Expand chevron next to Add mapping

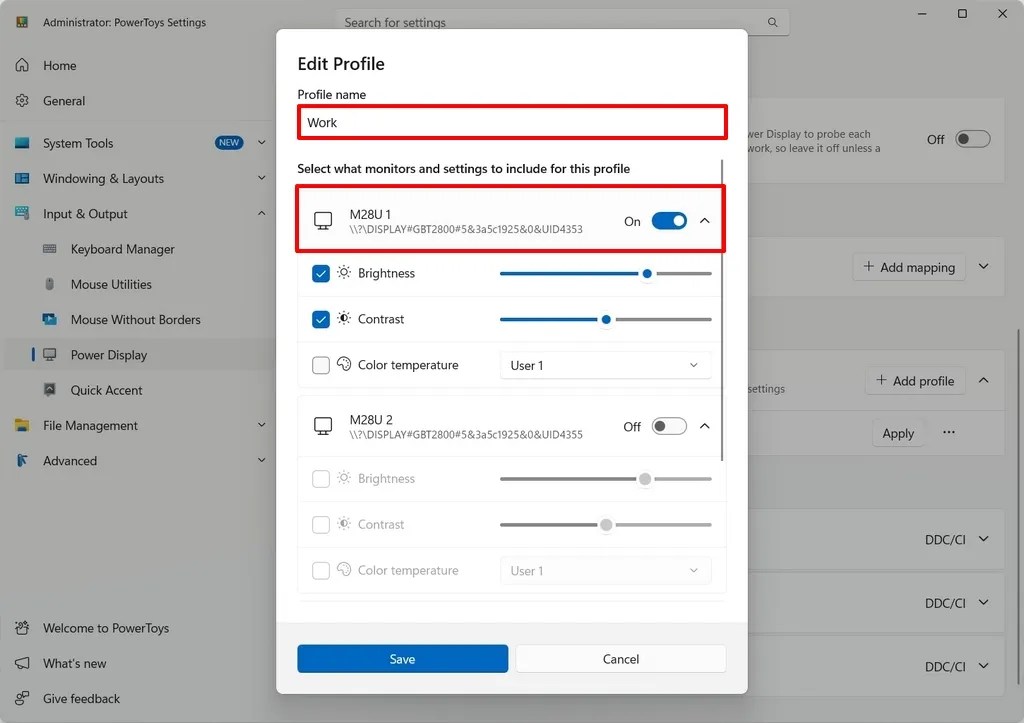(984, 266)
